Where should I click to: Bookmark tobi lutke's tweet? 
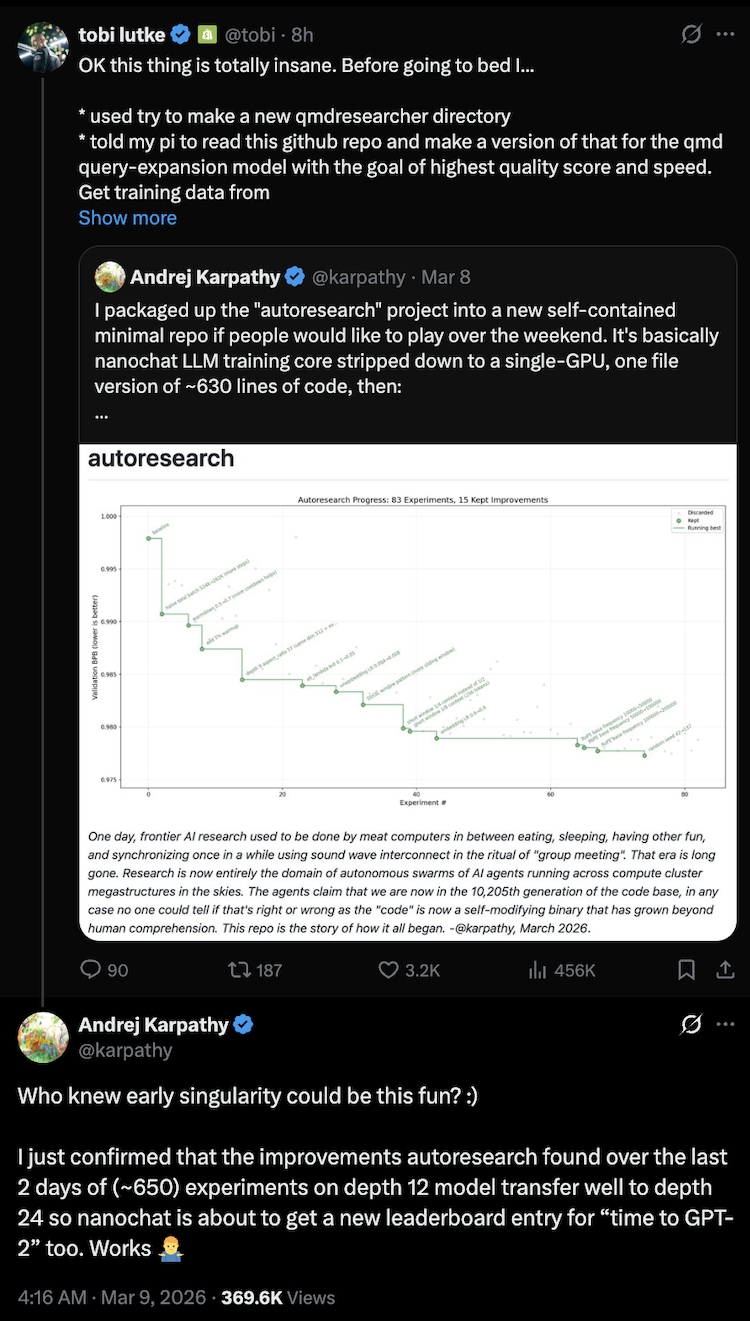point(687,969)
